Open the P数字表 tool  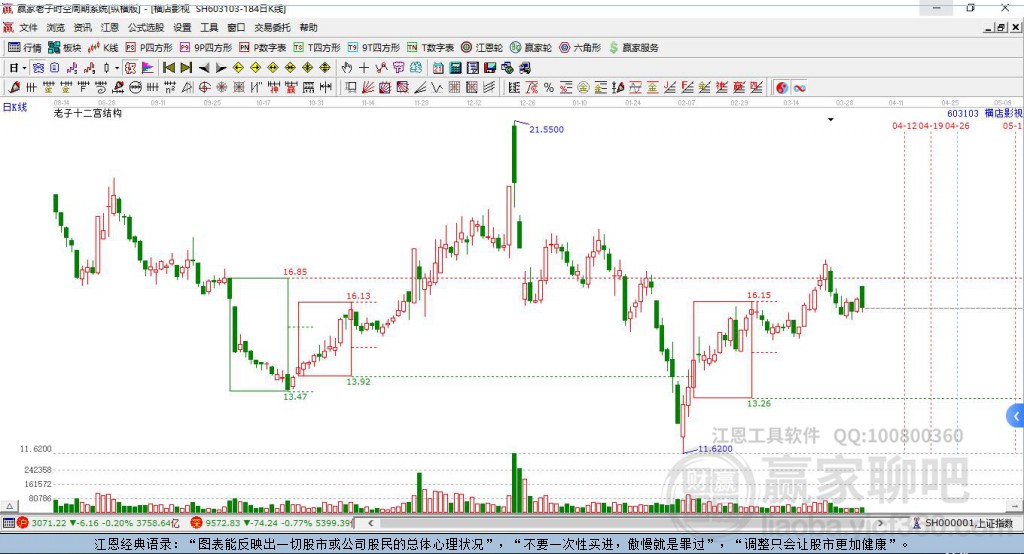pos(263,48)
